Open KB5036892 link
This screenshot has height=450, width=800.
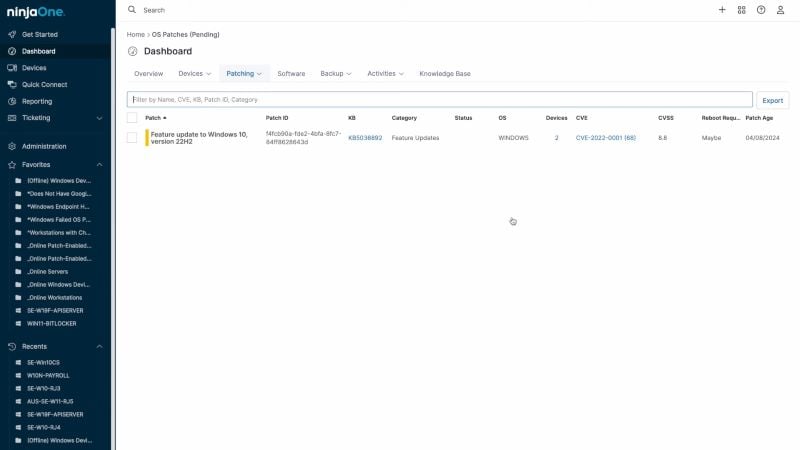tap(365, 138)
